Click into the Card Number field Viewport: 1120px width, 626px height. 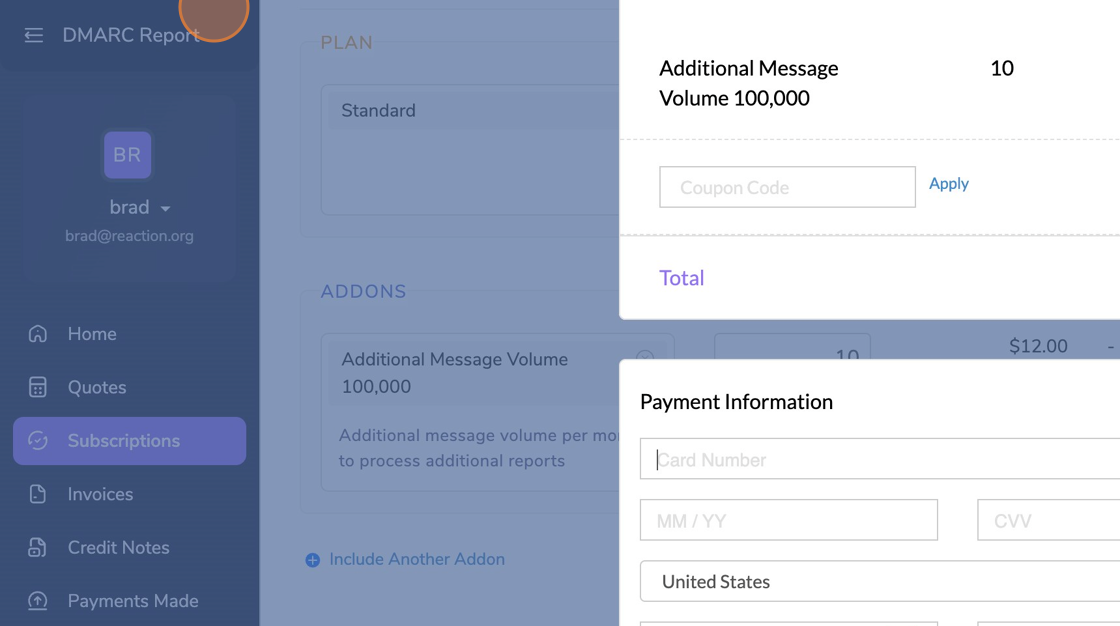pos(880,459)
